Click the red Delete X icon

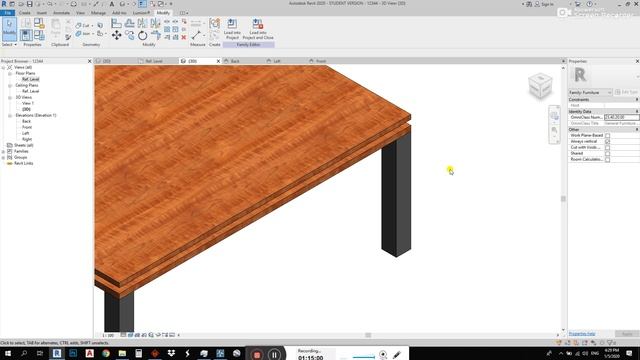184,37
